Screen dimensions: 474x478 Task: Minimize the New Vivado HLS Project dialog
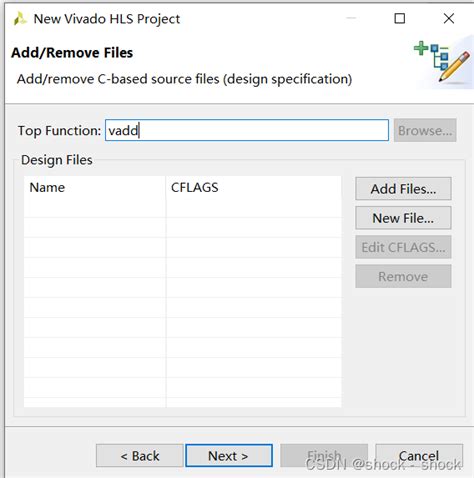(351, 18)
